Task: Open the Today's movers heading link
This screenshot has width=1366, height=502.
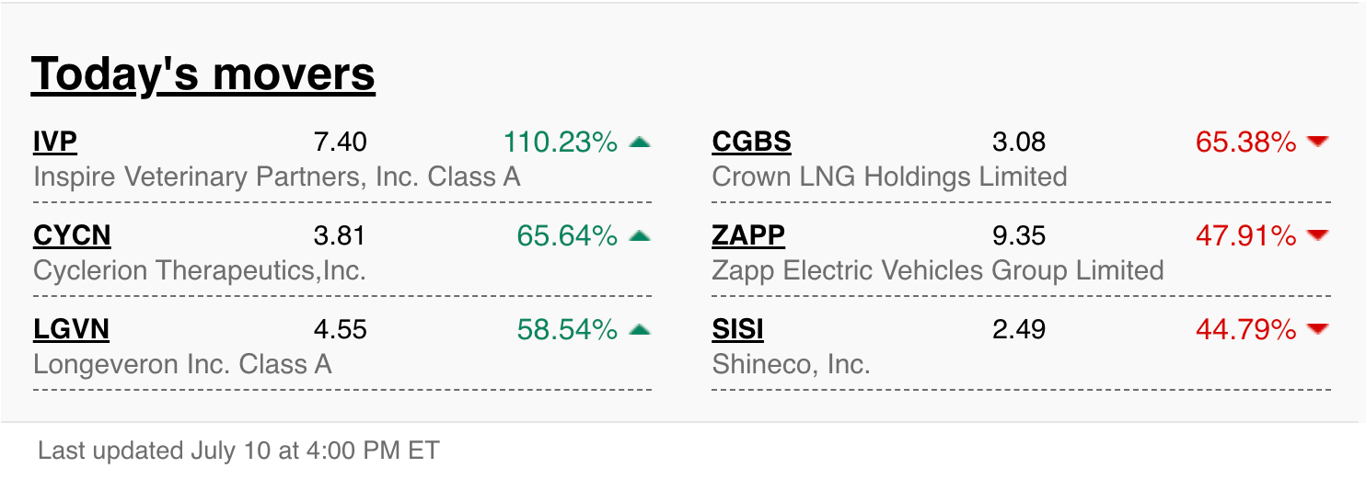Action: 203,75
